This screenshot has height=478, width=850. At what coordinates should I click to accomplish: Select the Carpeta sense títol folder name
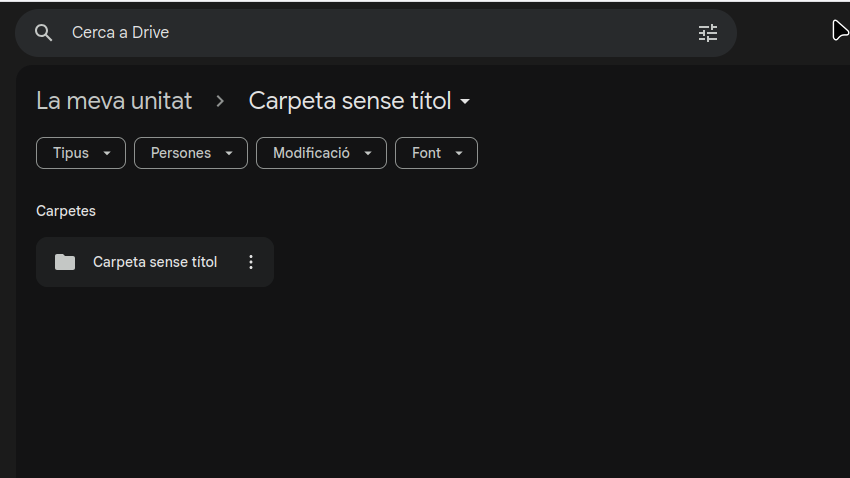point(155,262)
